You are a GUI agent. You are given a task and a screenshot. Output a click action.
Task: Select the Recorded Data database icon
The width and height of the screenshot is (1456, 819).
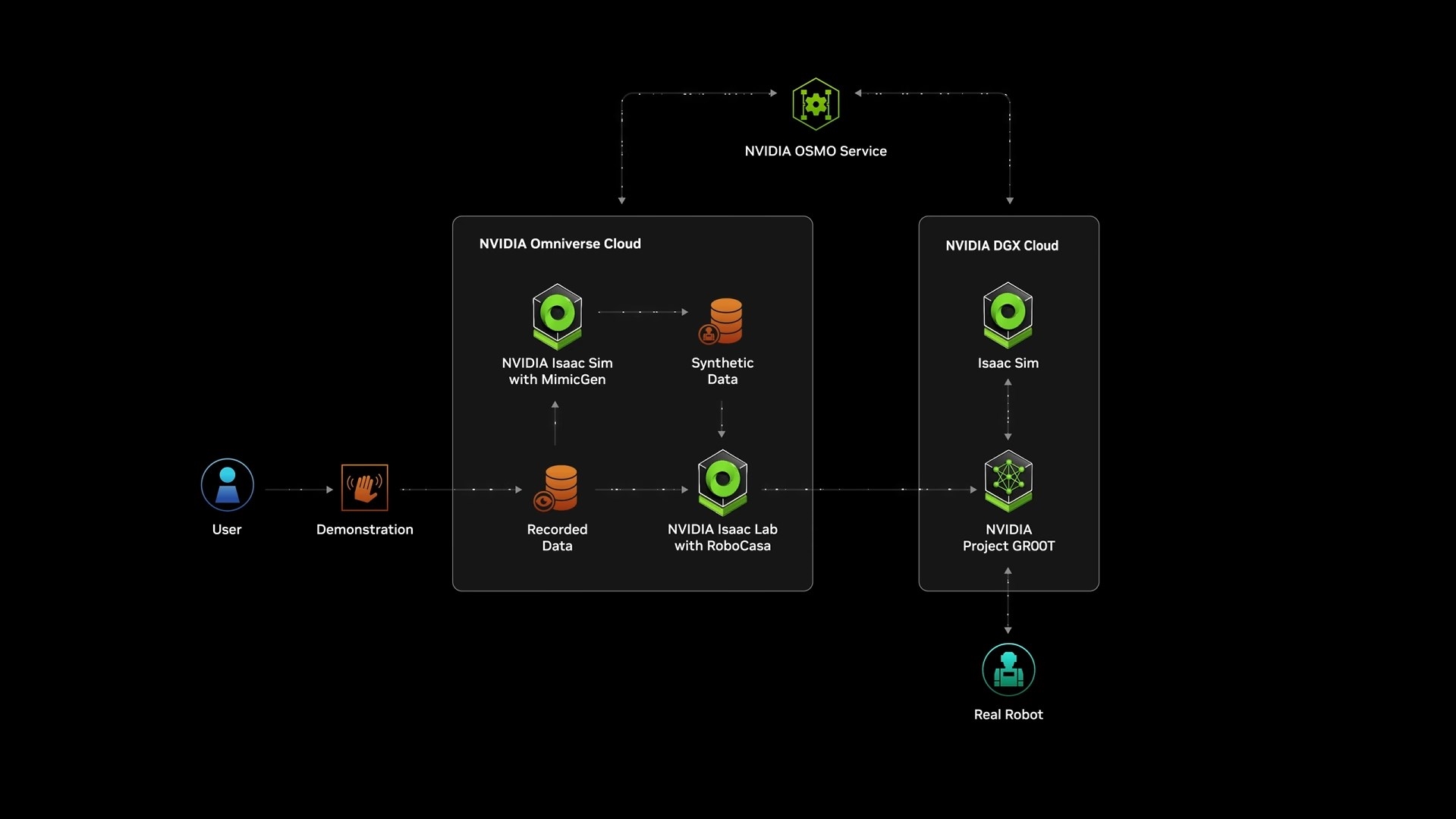point(558,488)
